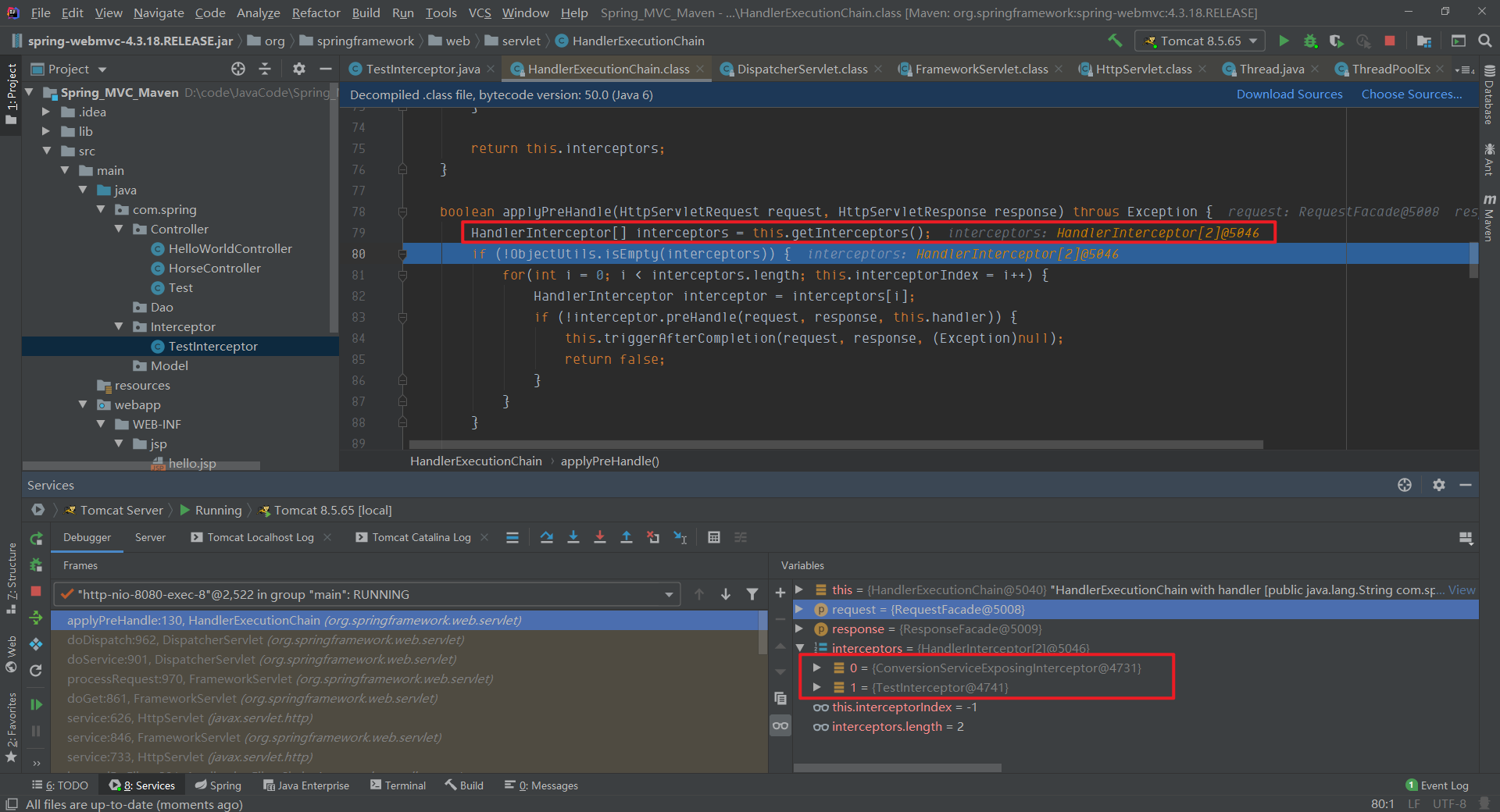Screen dimensions: 1500x812
Task: Click the editor horizontal scrollbar
Action: pyautogui.click(x=836, y=445)
